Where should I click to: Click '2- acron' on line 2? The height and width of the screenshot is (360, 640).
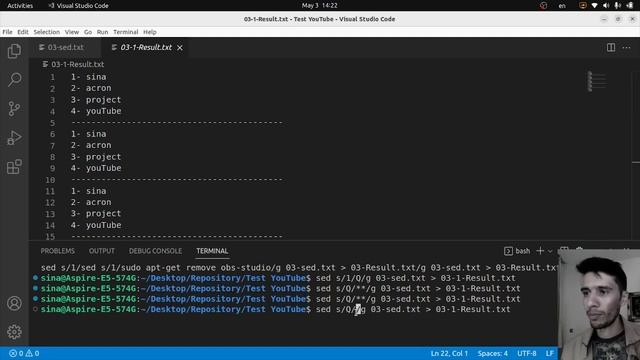[x=91, y=88]
